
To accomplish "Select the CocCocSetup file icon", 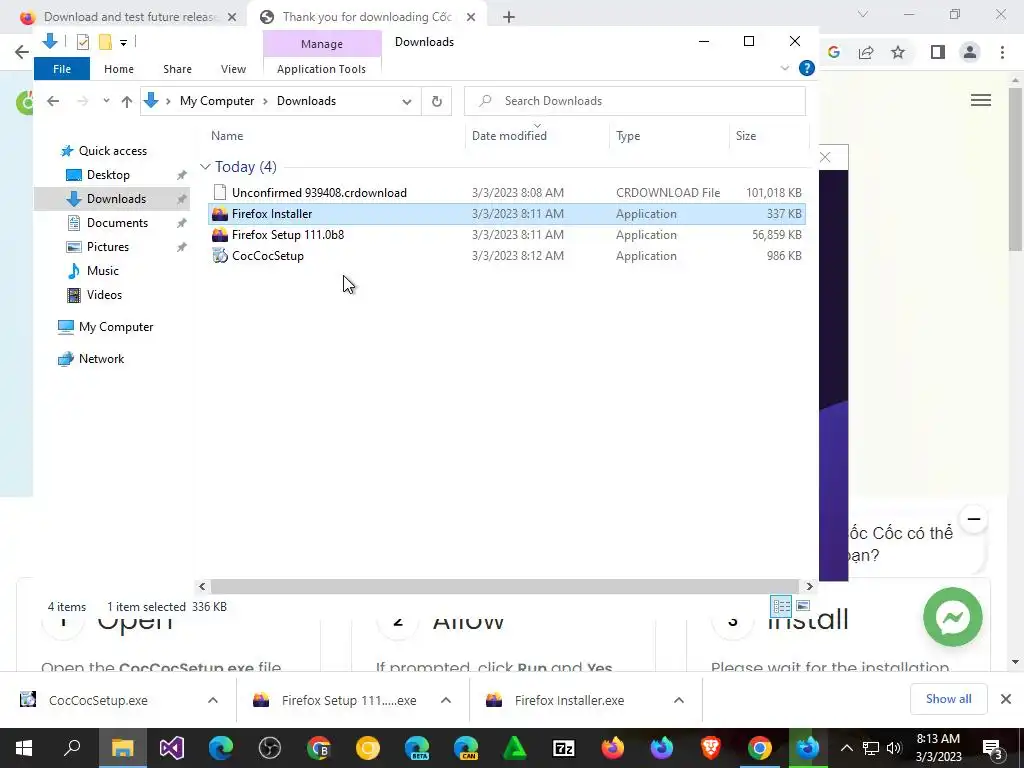I will pyautogui.click(x=220, y=255).
